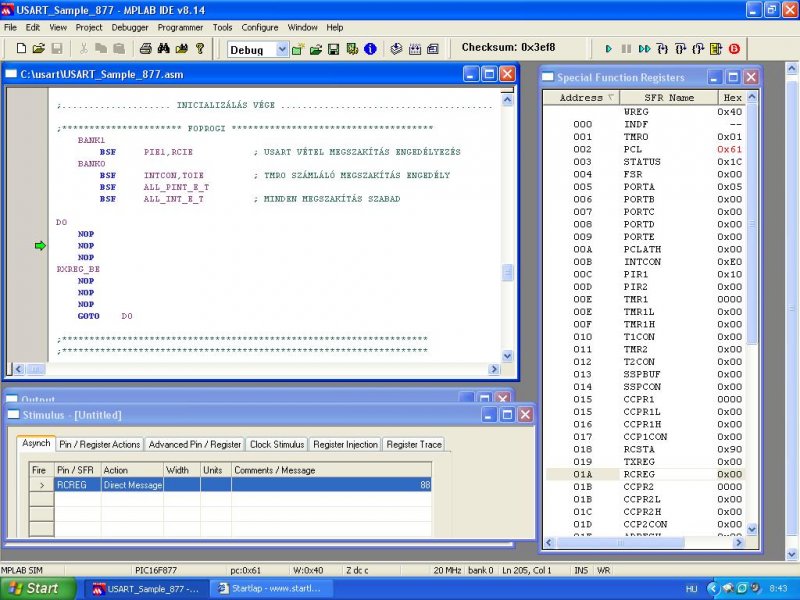Click the red Breakpoints icon

[x=734, y=48]
